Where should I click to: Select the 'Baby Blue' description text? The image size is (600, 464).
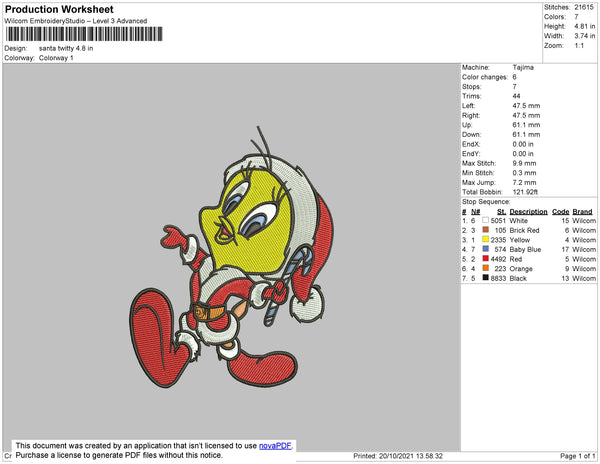525,249
